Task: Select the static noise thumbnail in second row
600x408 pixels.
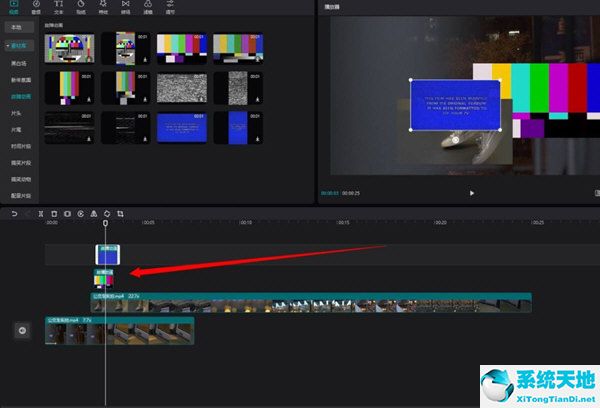Action: coord(181,87)
